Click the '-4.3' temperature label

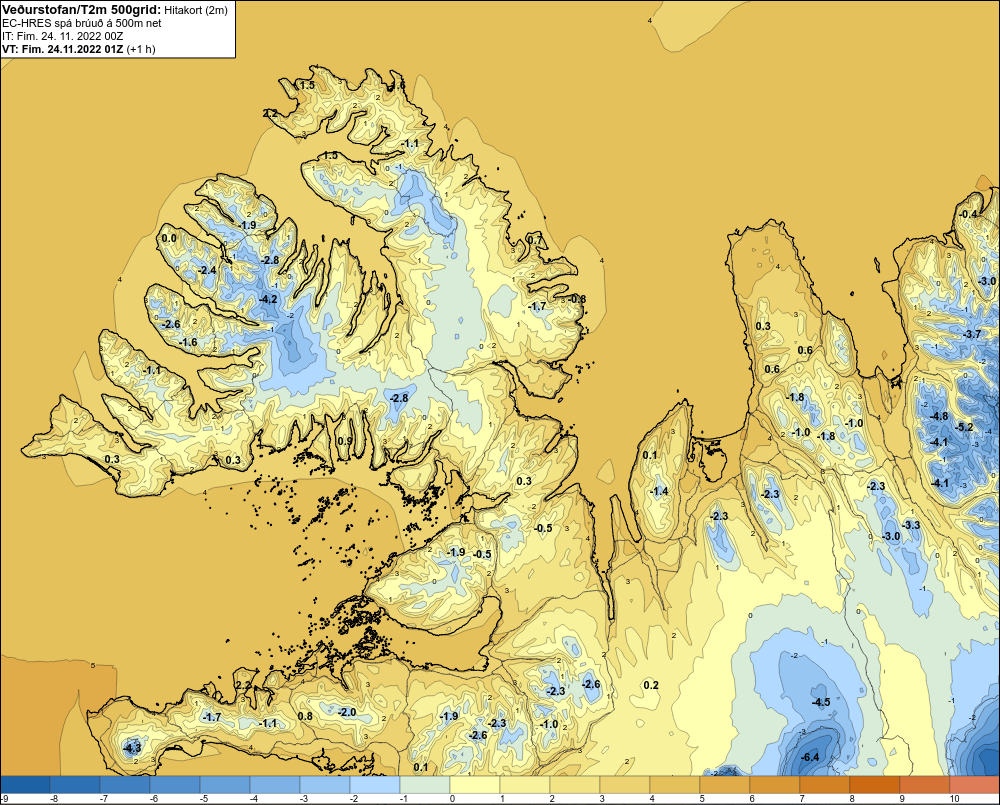pyautogui.click(x=132, y=747)
